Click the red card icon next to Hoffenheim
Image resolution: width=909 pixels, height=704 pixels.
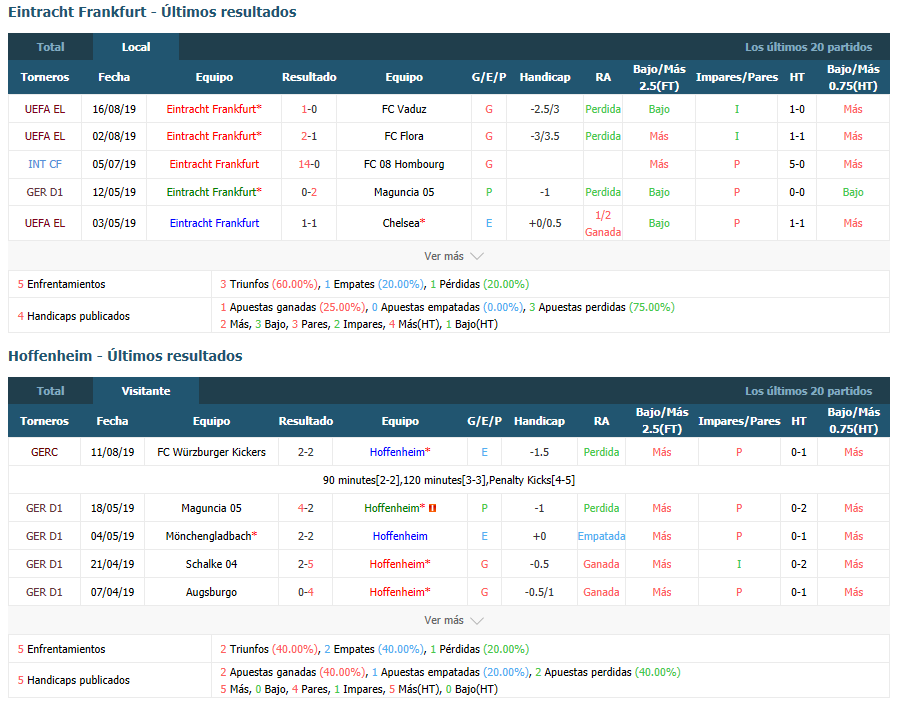click(x=432, y=508)
